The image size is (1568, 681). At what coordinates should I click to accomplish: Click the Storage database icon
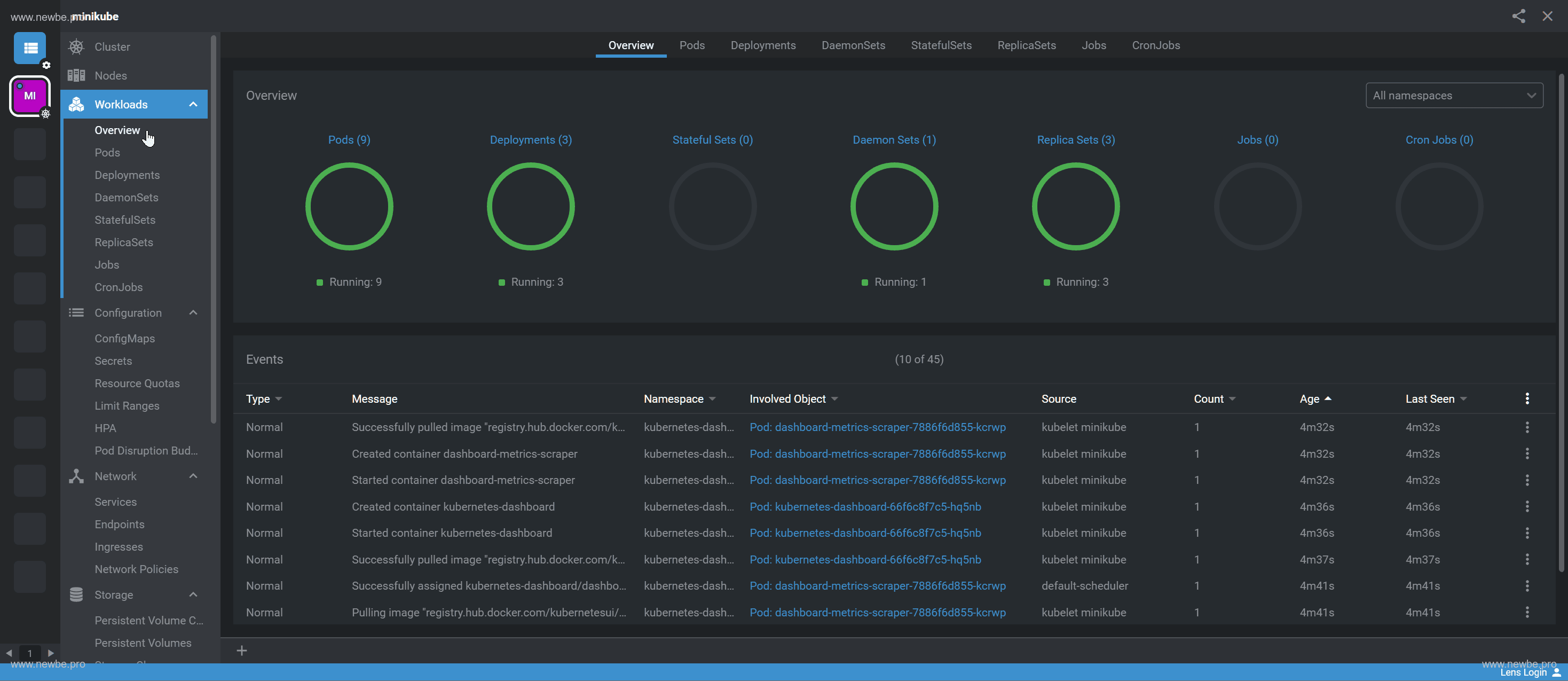[x=76, y=594]
